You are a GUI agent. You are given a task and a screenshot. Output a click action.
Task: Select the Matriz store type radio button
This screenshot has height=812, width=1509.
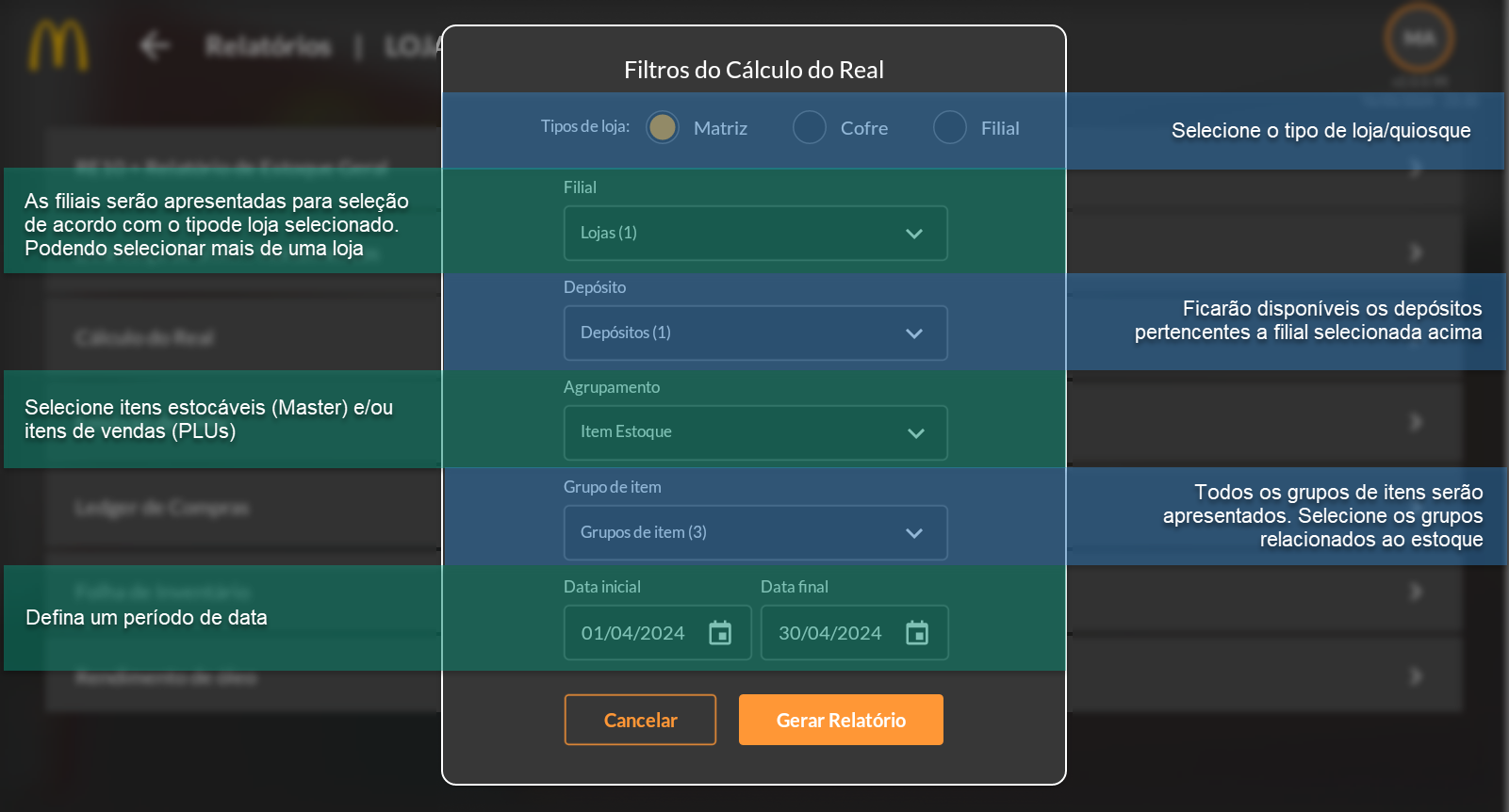(x=663, y=127)
